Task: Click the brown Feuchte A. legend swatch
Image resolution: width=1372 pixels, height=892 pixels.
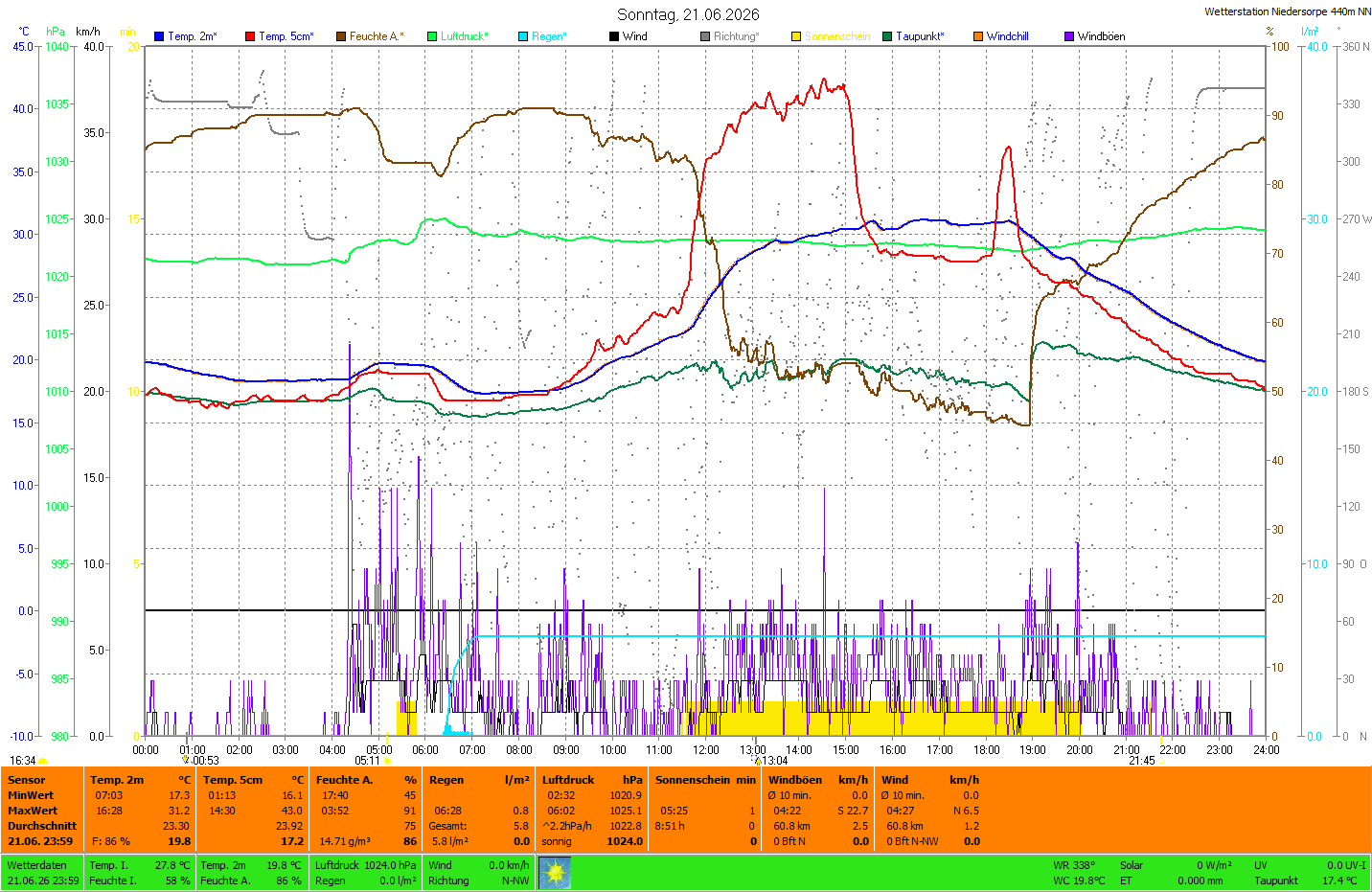Action: tap(341, 36)
